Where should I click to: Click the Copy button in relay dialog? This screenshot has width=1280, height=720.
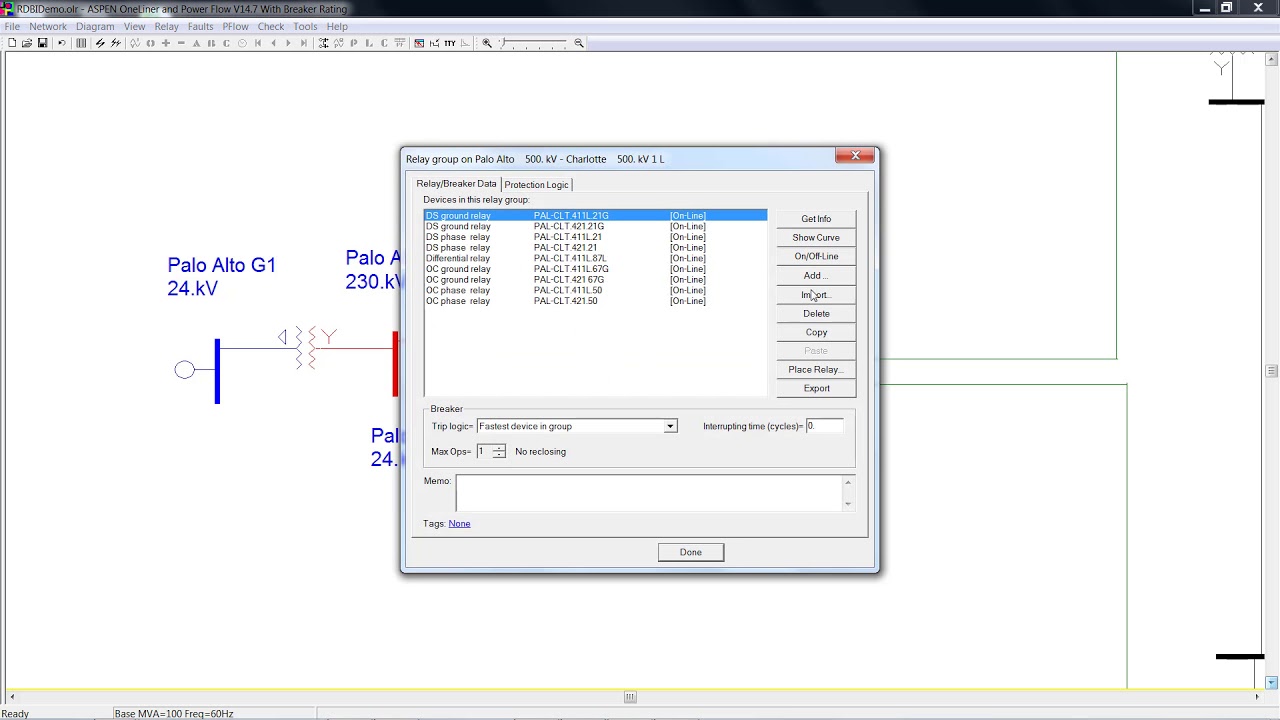tap(816, 333)
